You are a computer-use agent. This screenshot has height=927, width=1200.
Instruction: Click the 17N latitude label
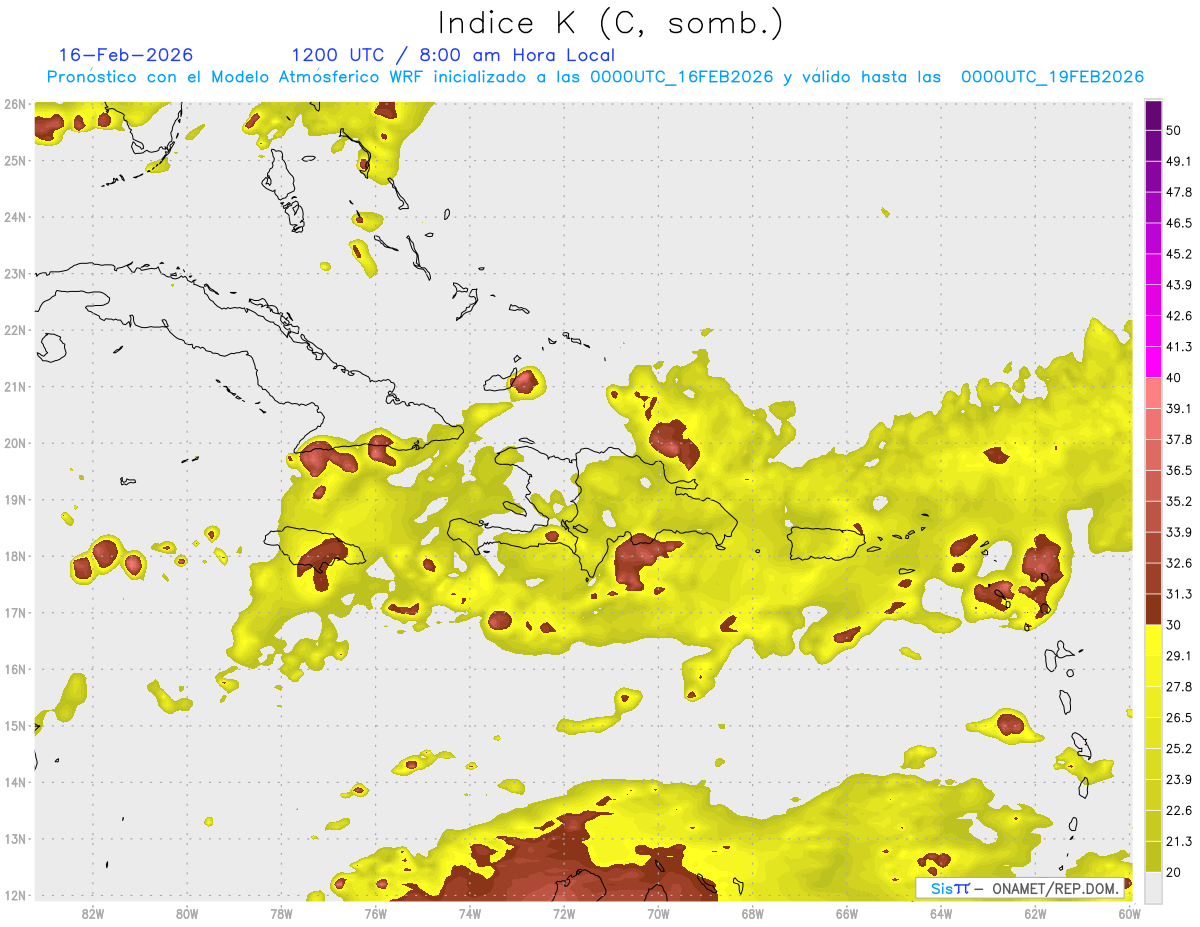pos(15,612)
